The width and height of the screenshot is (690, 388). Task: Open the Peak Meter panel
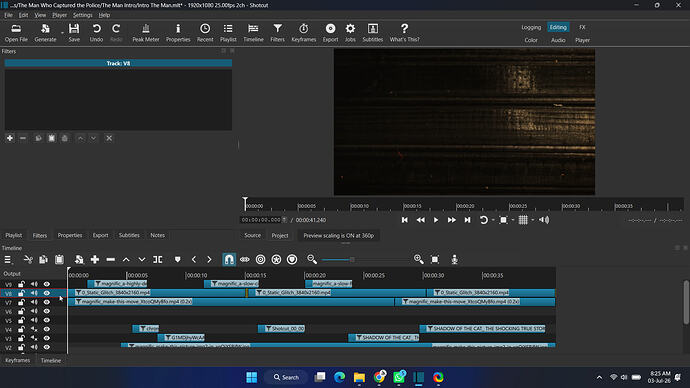coord(146,33)
